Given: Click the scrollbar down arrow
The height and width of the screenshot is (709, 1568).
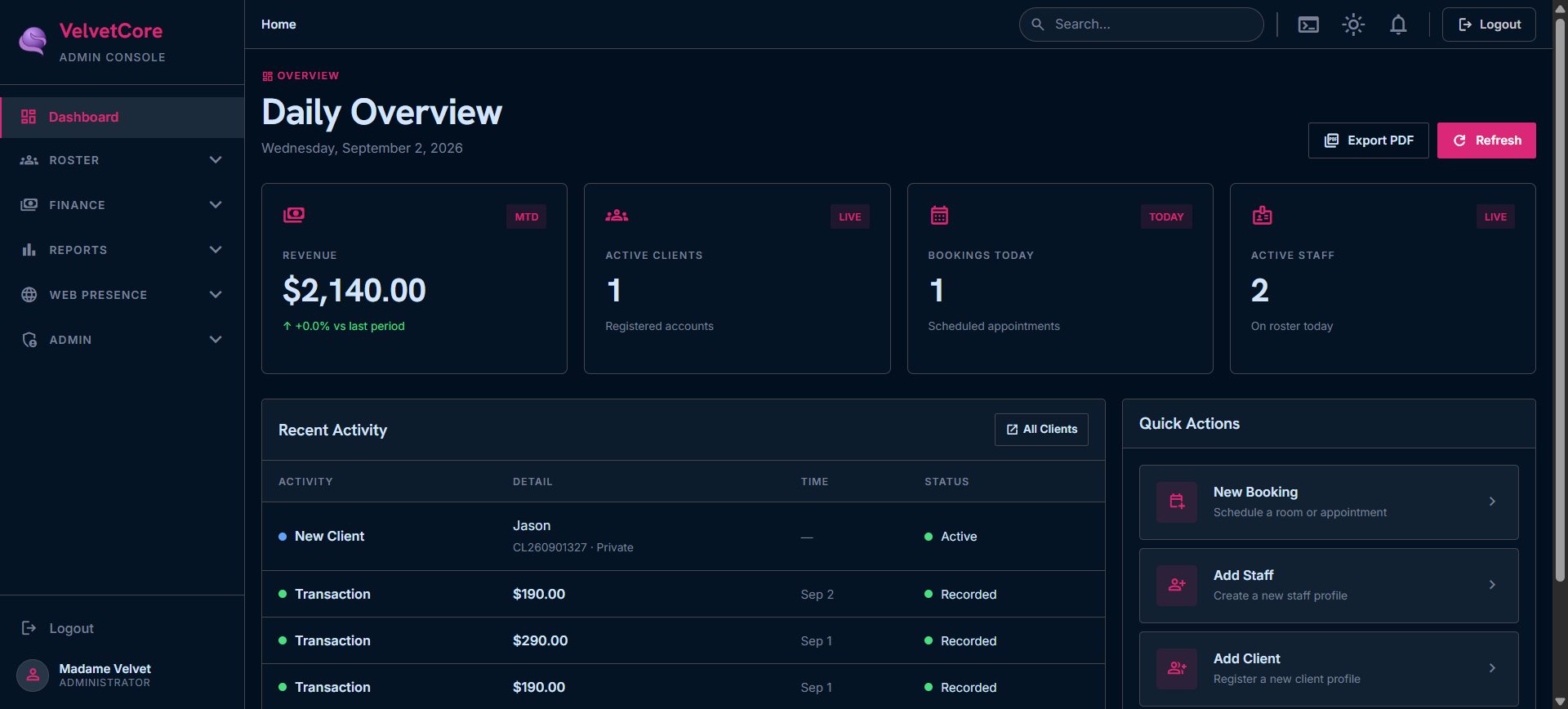Looking at the screenshot, I should click(x=1560, y=701).
